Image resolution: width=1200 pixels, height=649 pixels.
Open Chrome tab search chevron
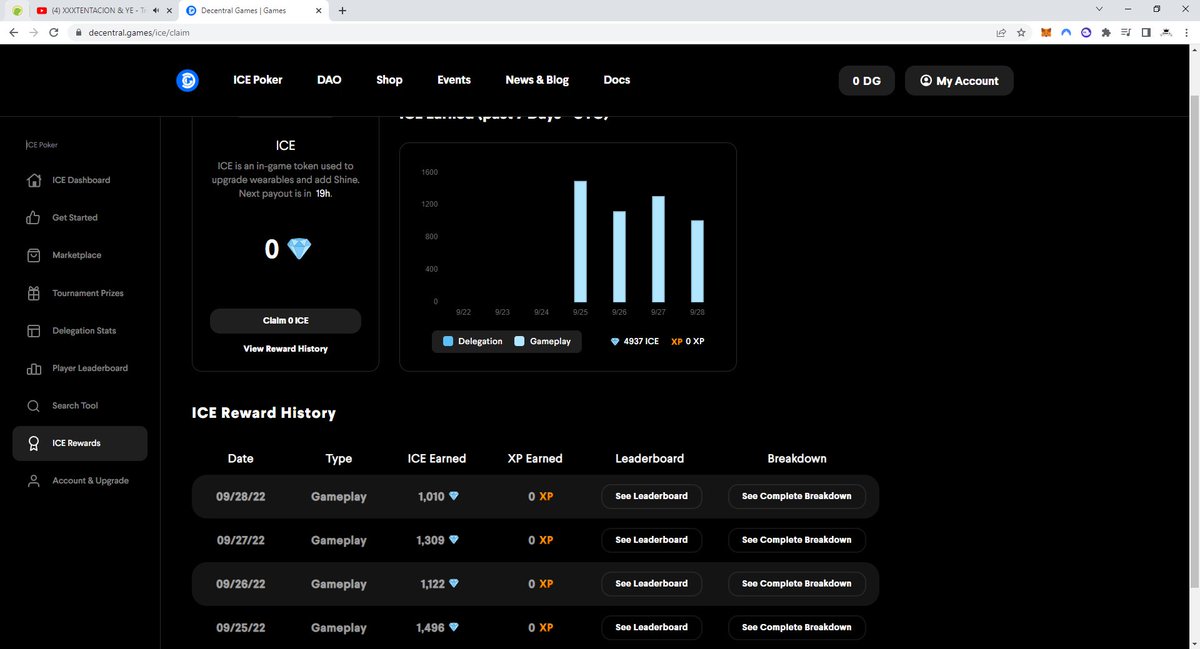click(1099, 9)
